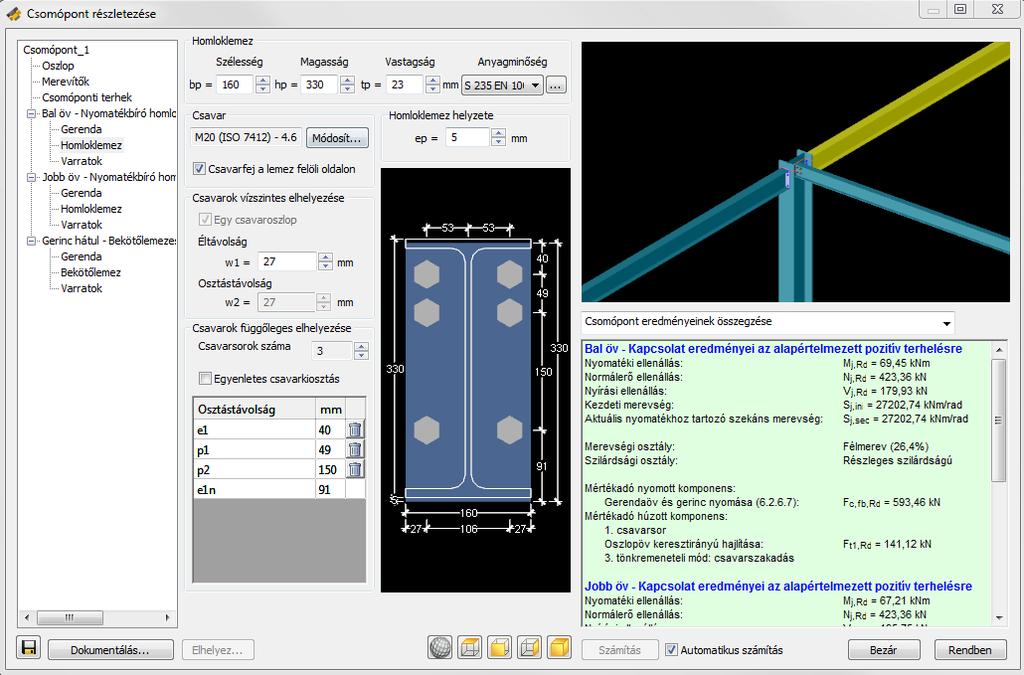Select Merevítők in the tree

point(65,82)
